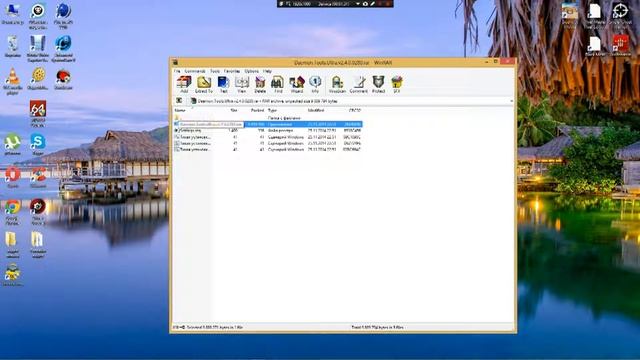Click the Extract To toolbar icon
Screen dimensions: 640x360
[204, 84]
